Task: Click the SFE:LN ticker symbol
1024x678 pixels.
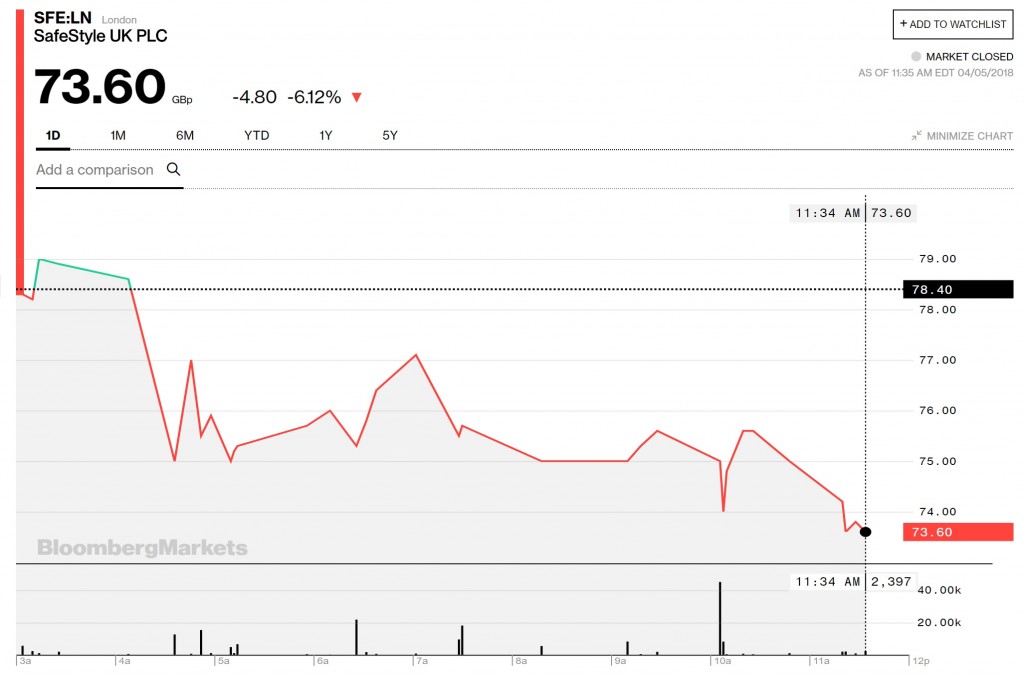Action: coord(63,18)
